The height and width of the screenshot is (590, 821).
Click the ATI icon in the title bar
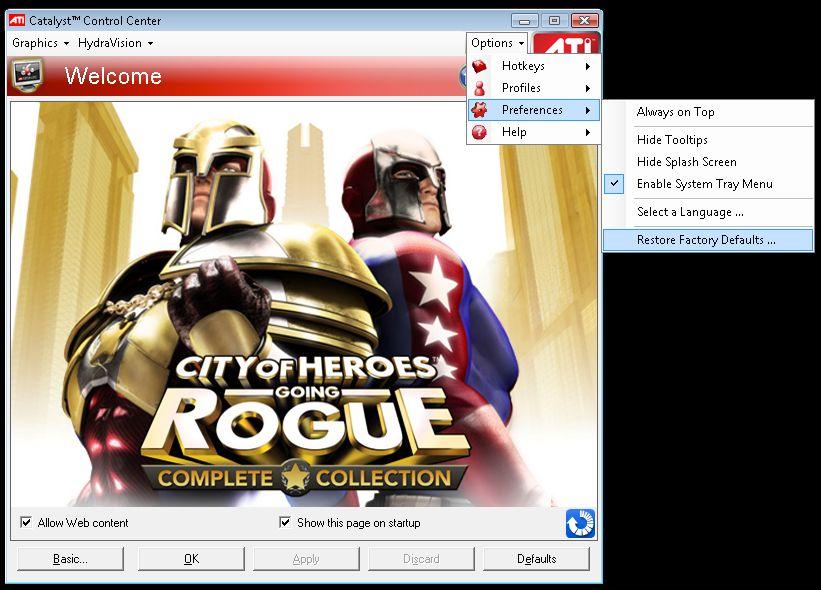click(17, 21)
